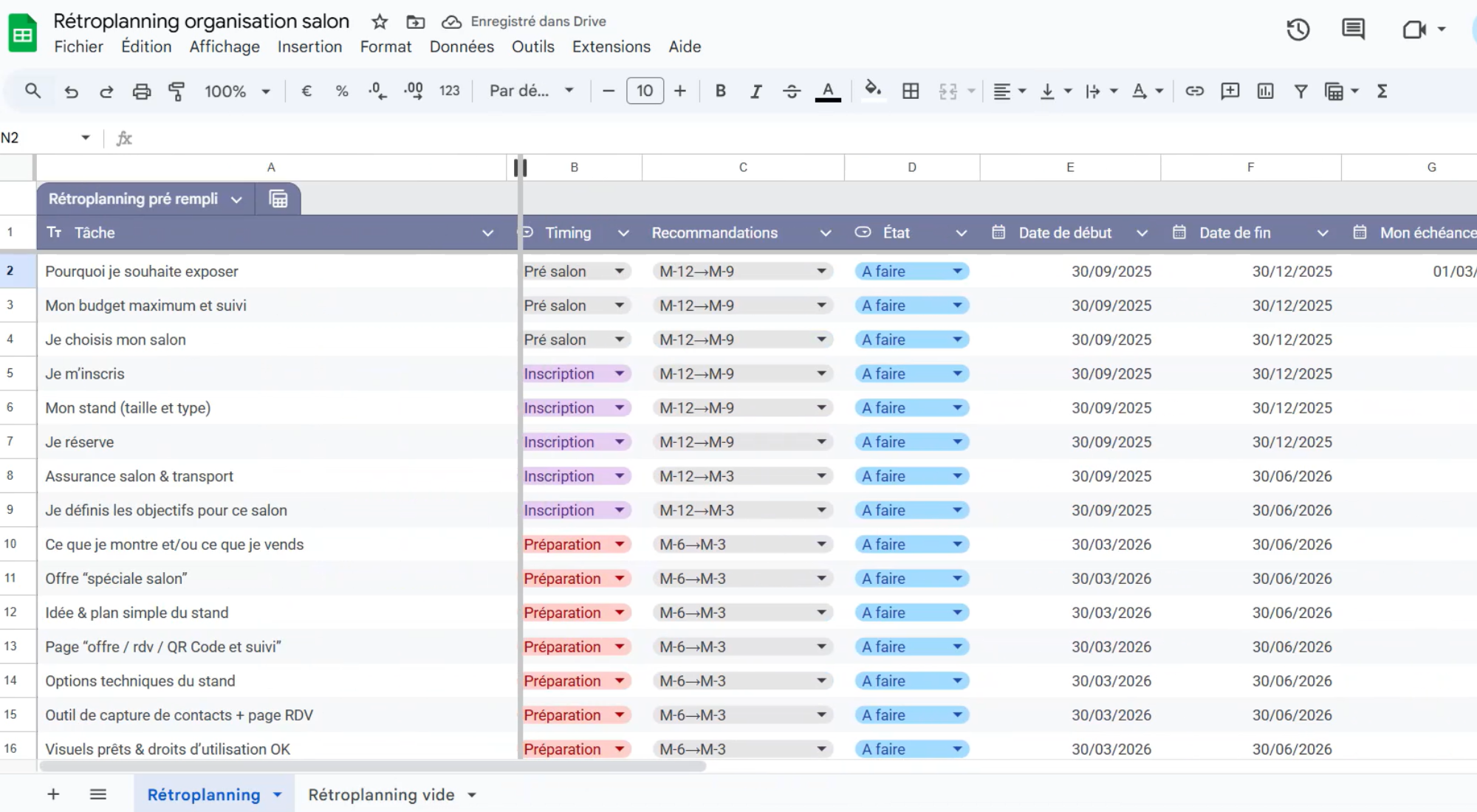Open the Données menu
This screenshot has height=812, width=1477.
(x=462, y=47)
